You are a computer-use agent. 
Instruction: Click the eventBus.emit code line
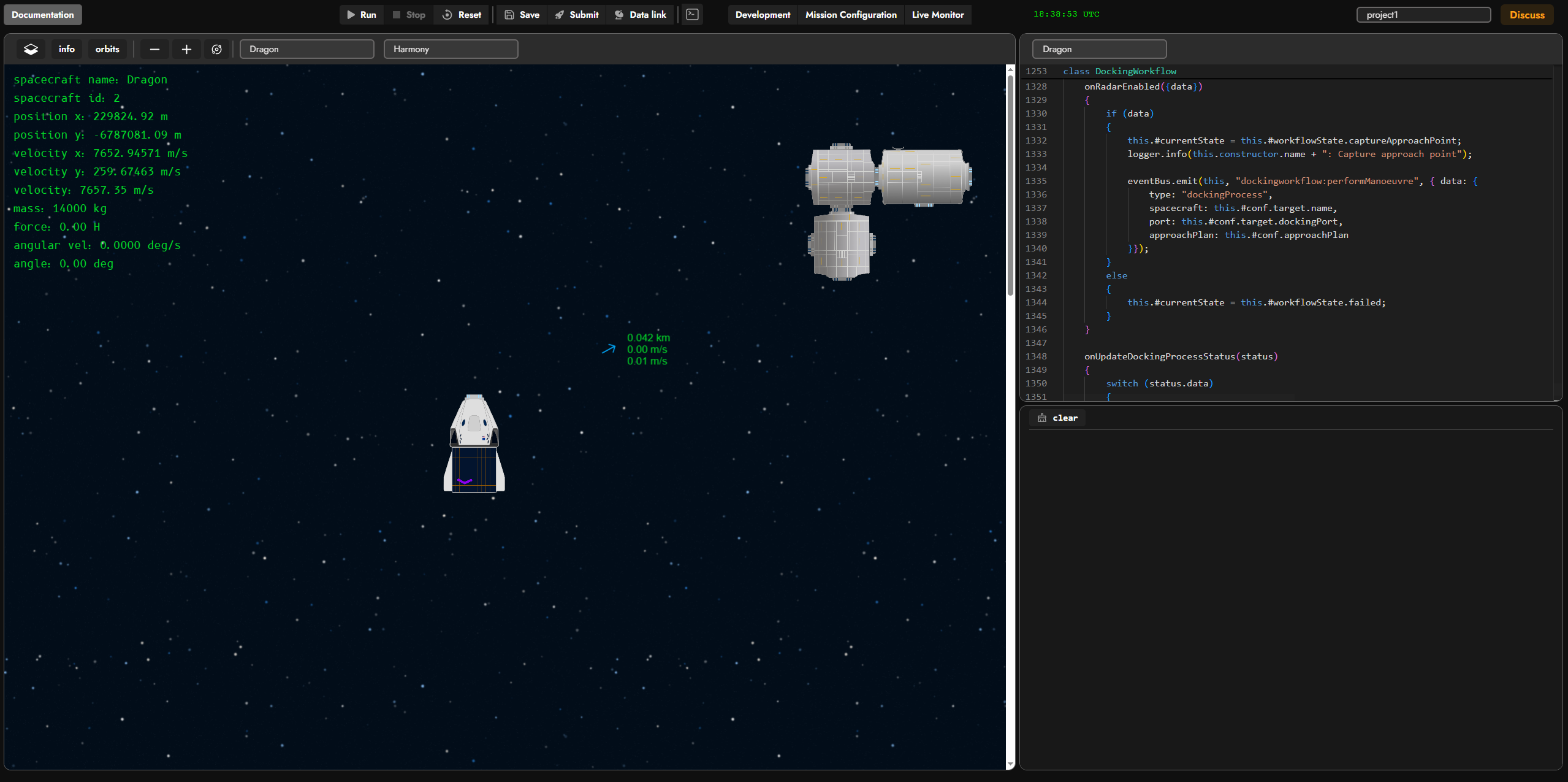[1303, 181]
